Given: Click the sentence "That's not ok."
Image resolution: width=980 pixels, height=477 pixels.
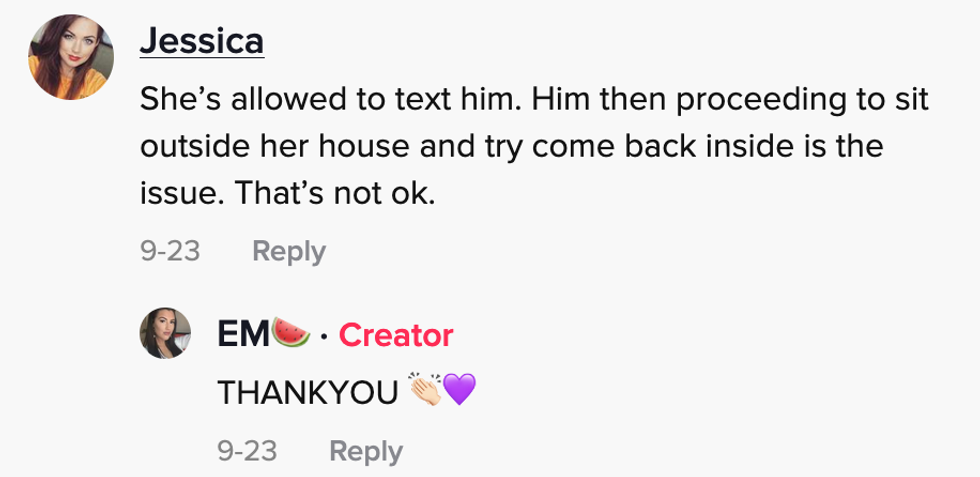Looking at the screenshot, I should tap(335, 193).
